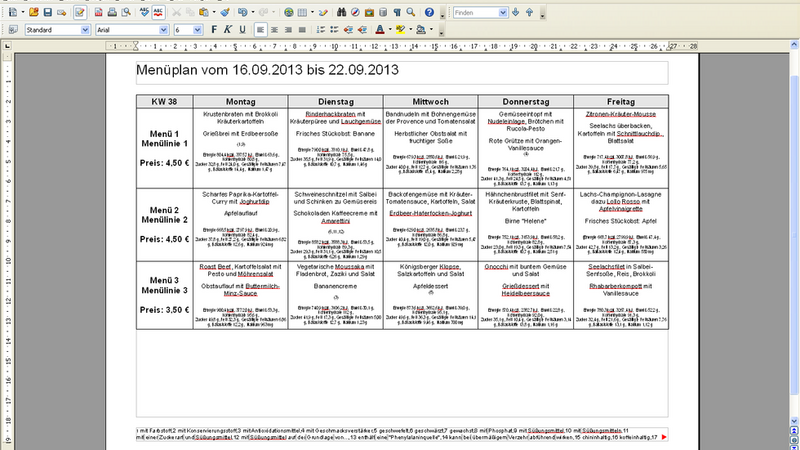Toggle italic (K) formatting
This screenshot has height=450, width=800.
[x=228, y=30]
